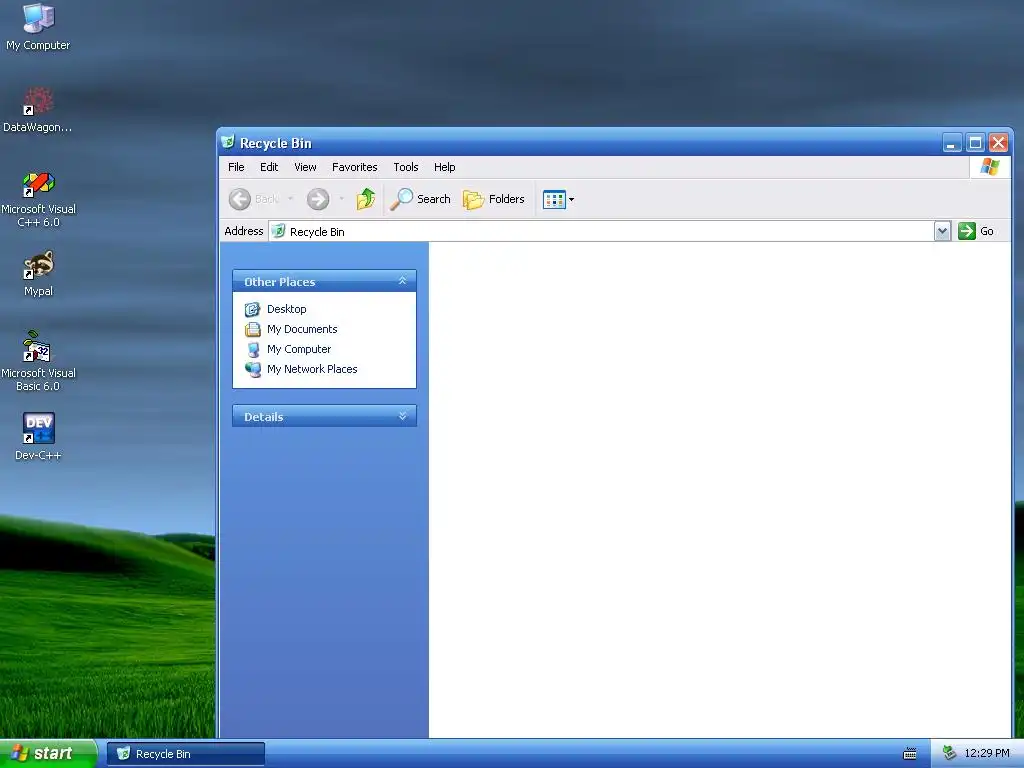Expand the Address bar dropdown
This screenshot has height=768, width=1024.
click(x=942, y=231)
